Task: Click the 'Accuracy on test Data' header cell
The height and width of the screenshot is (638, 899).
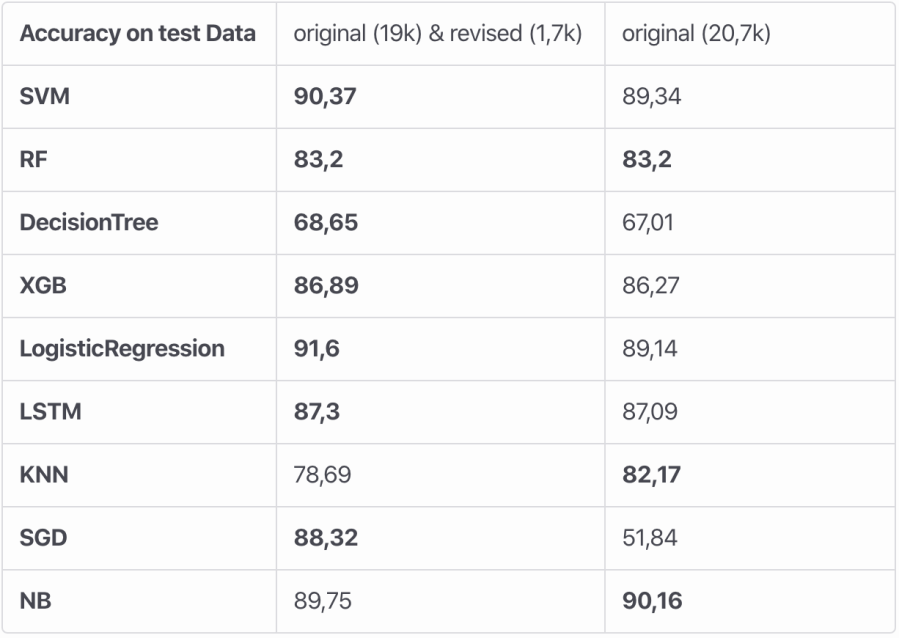Action: [138, 33]
